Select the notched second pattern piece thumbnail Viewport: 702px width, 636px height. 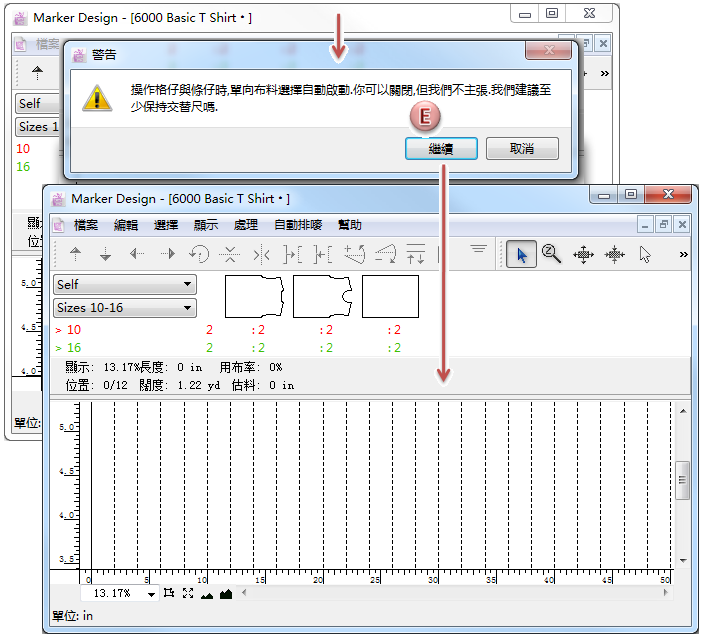[x=323, y=297]
